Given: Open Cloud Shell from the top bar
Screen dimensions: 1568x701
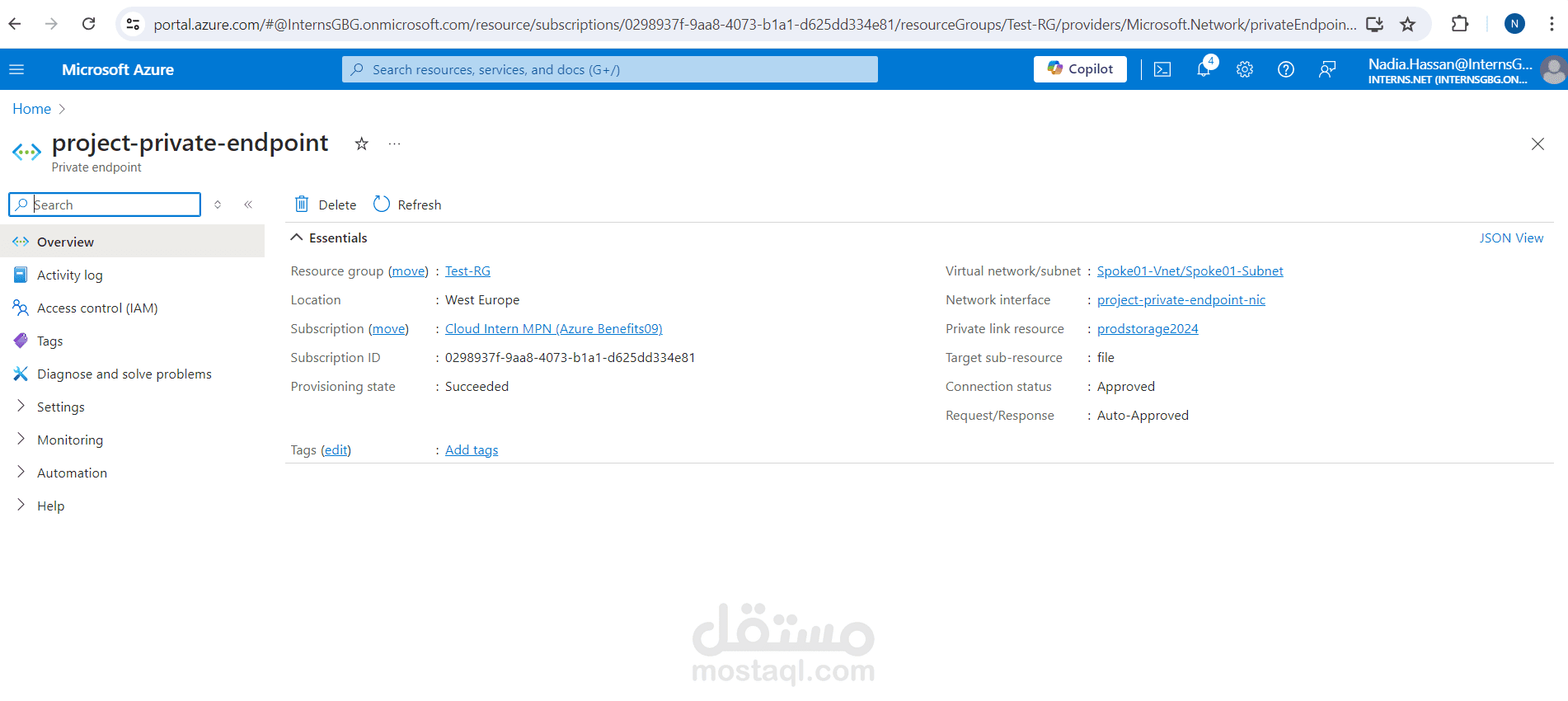Looking at the screenshot, I should click(x=1162, y=70).
